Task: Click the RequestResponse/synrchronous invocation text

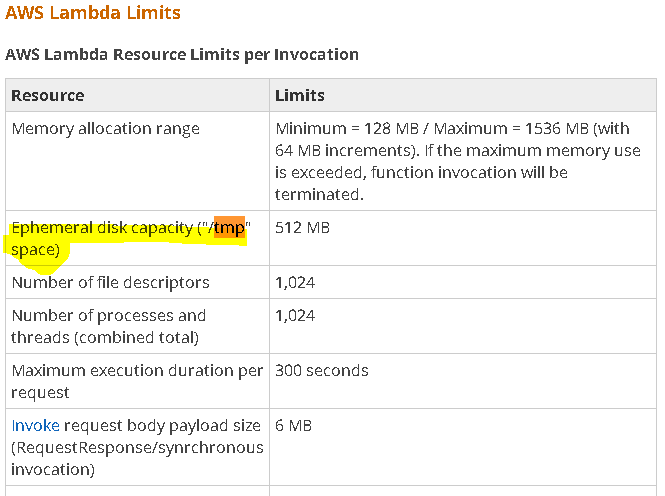Action: 137,457
